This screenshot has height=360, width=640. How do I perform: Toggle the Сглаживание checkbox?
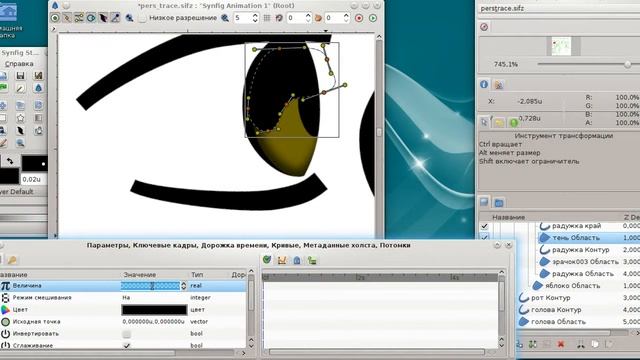pyautogui.click(x=127, y=346)
